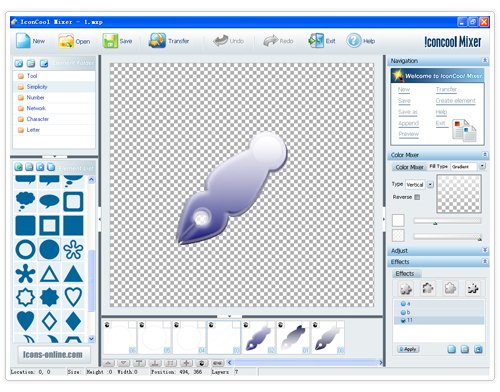This screenshot has height=392, width=500.
Task: Choose the solid triangle shape element
Action: click(73, 274)
